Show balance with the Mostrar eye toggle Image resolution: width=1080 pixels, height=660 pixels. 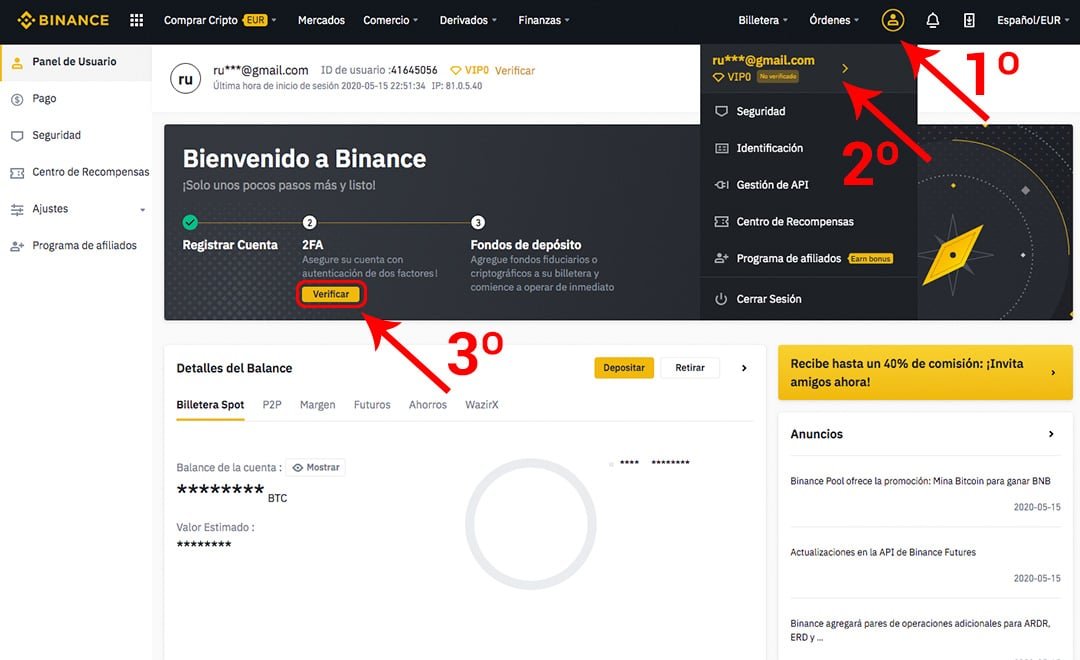tap(315, 467)
